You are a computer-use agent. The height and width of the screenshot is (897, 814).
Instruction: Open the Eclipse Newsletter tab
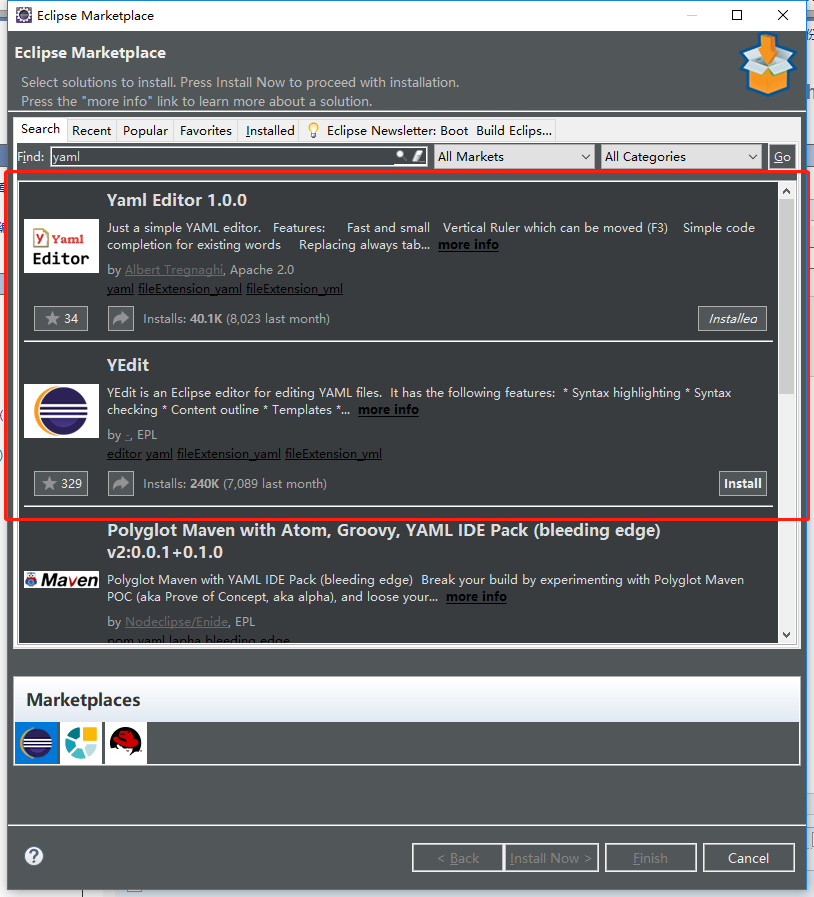coord(429,130)
